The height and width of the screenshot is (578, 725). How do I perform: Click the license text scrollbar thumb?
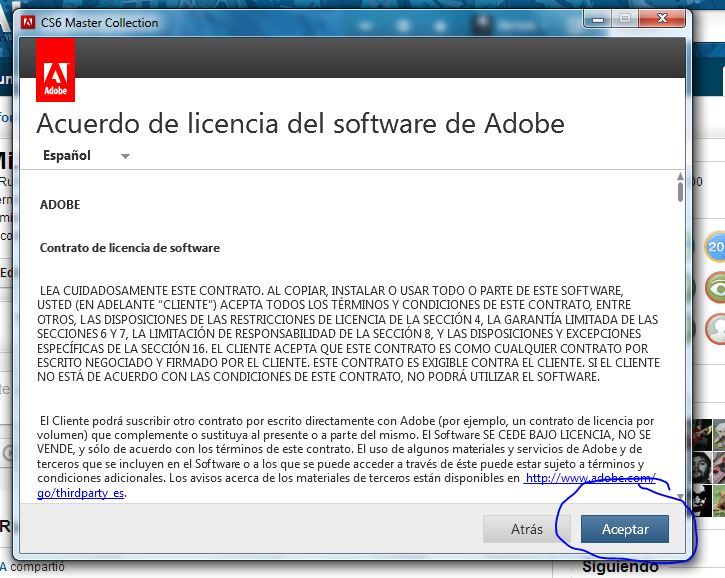(x=680, y=192)
